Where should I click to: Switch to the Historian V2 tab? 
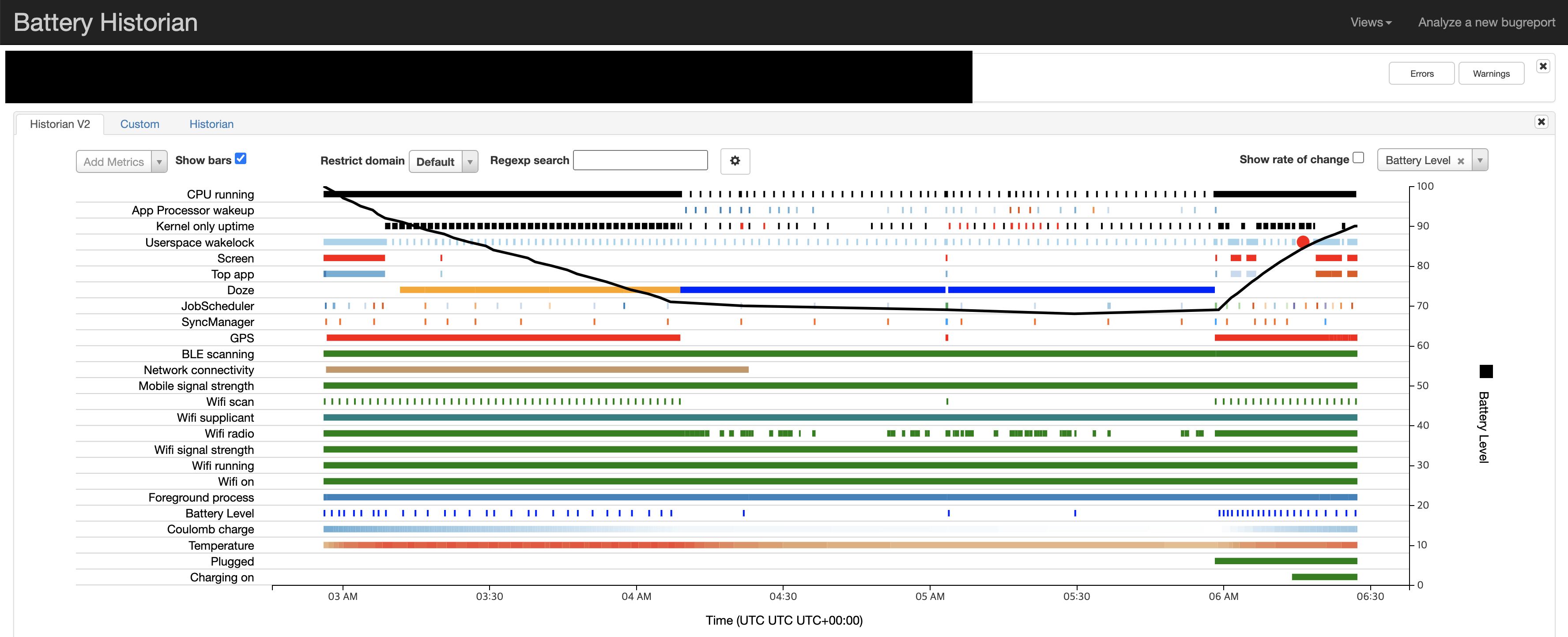60,124
